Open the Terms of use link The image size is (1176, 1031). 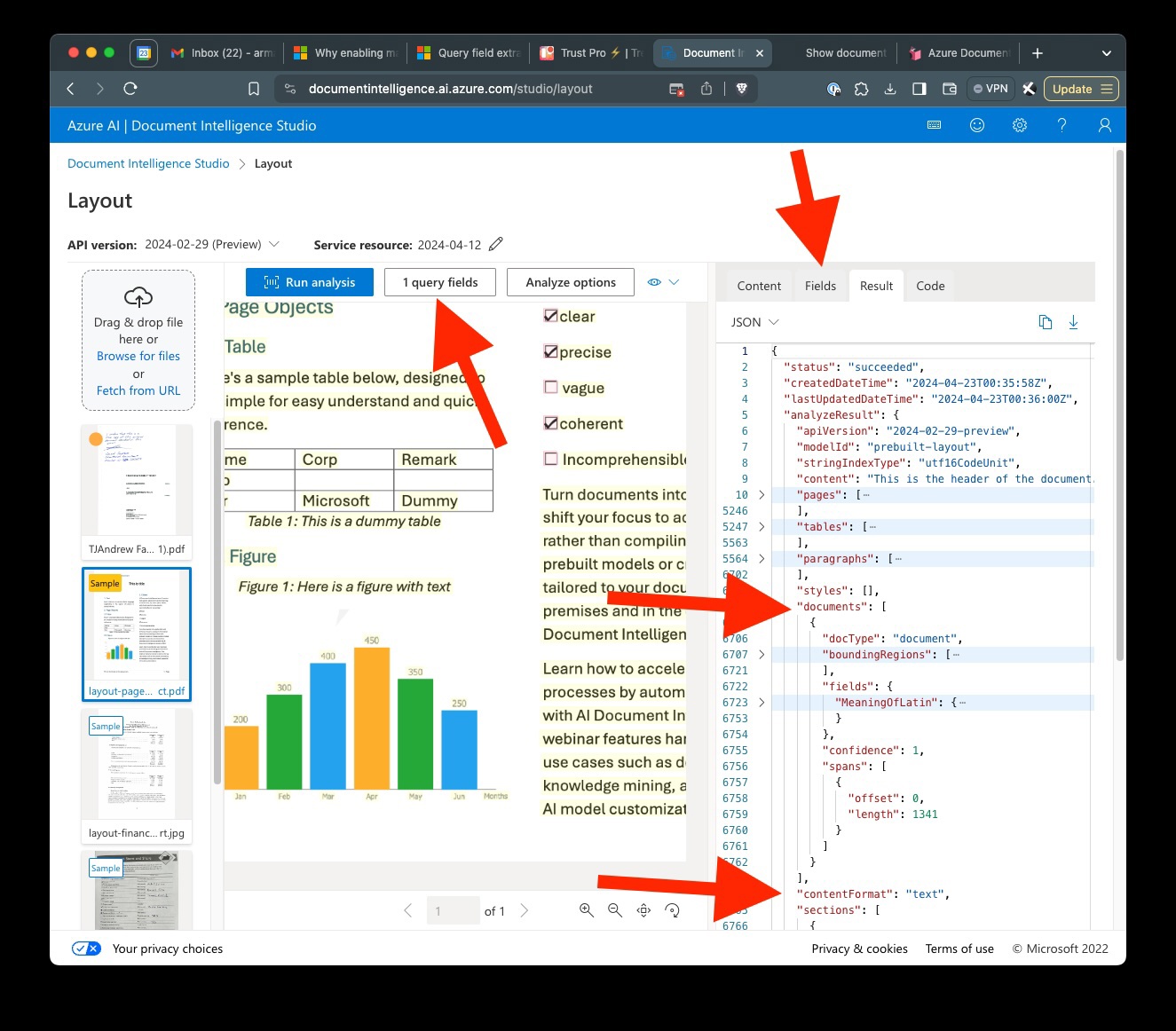[959, 948]
